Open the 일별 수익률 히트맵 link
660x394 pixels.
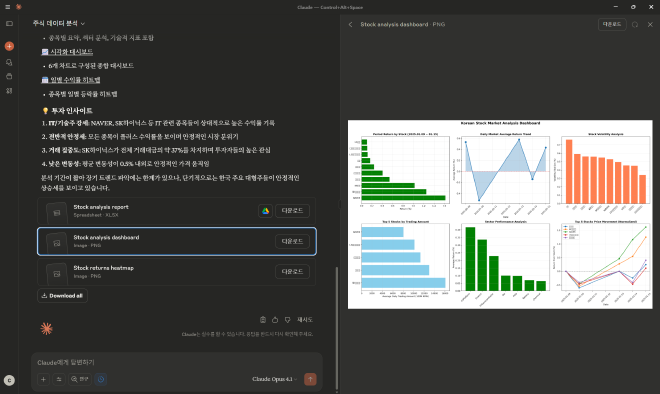click(71, 80)
